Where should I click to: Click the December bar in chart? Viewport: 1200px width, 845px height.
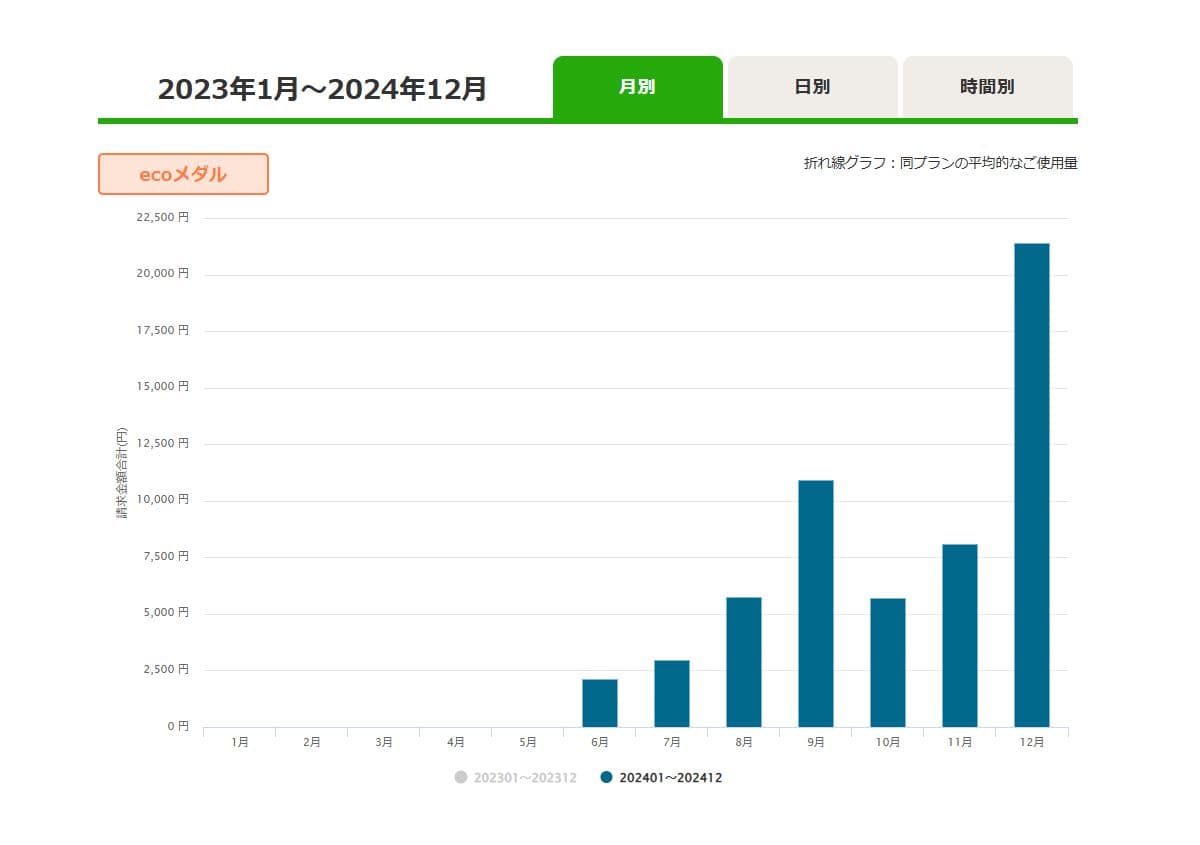tap(1031, 485)
